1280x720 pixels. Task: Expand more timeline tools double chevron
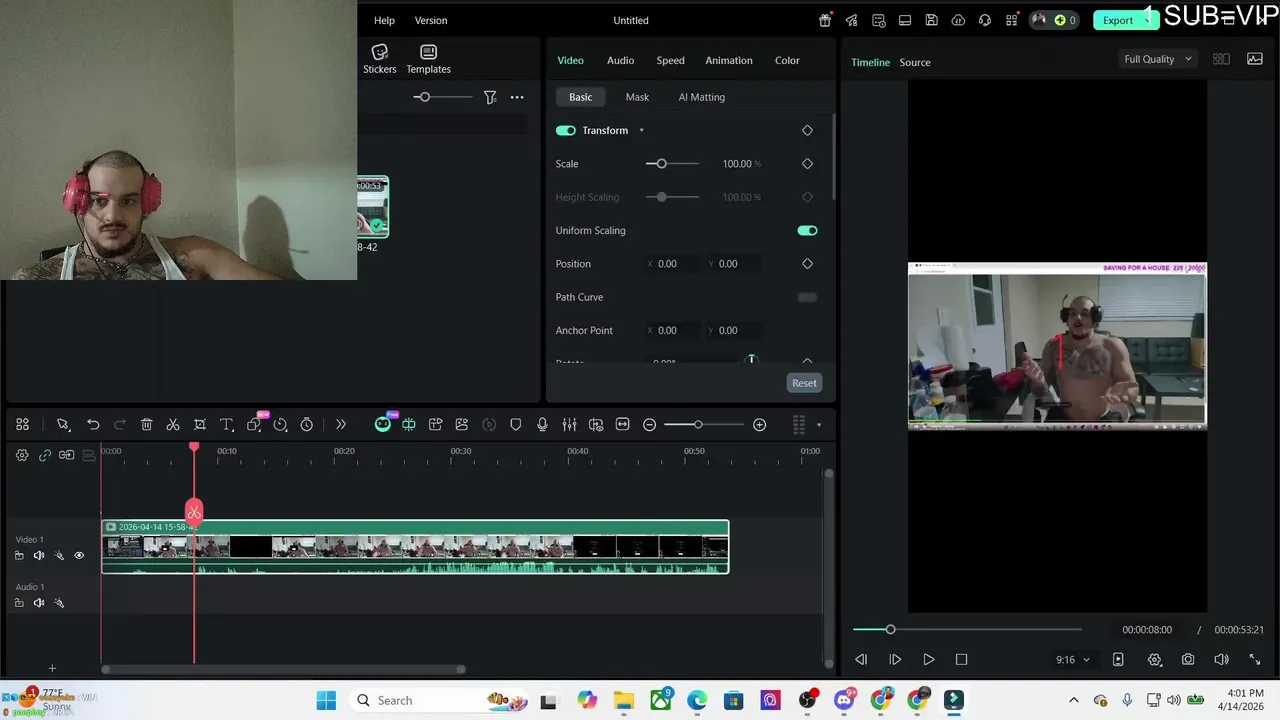[x=340, y=425]
